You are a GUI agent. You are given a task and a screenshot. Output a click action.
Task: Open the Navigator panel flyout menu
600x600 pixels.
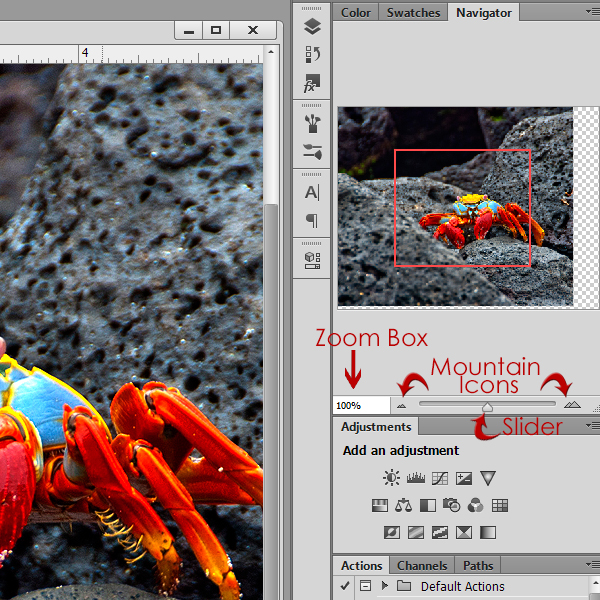click(592, 13)
